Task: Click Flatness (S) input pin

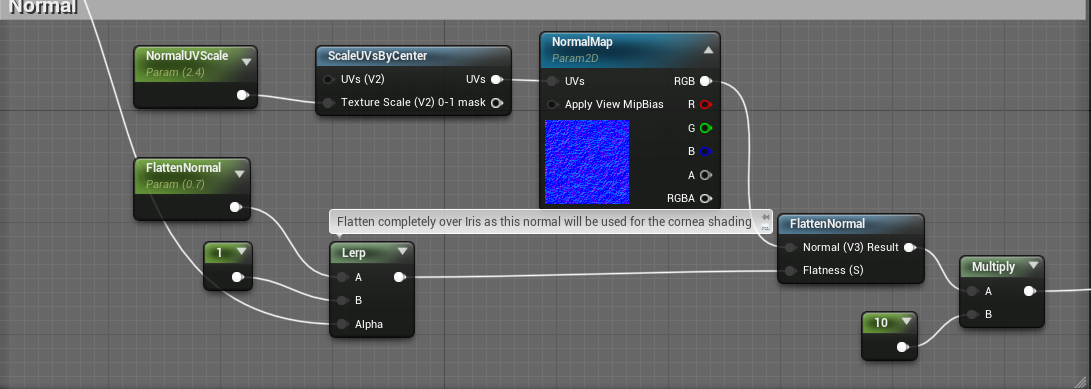Action: (790, 271)
